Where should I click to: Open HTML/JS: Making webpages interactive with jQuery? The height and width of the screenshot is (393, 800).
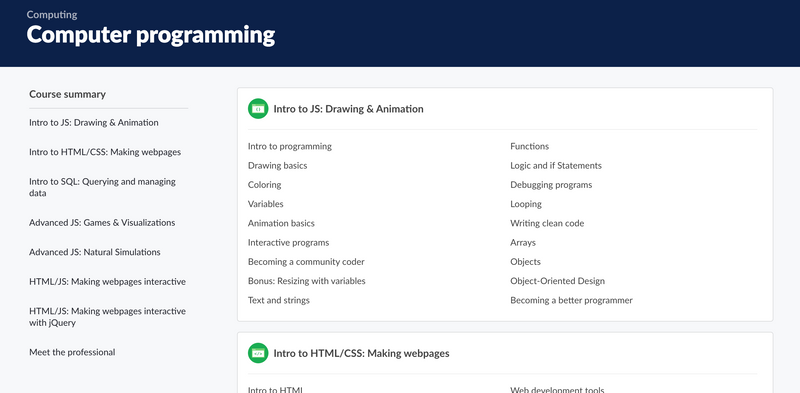click(x=107, y=317)
